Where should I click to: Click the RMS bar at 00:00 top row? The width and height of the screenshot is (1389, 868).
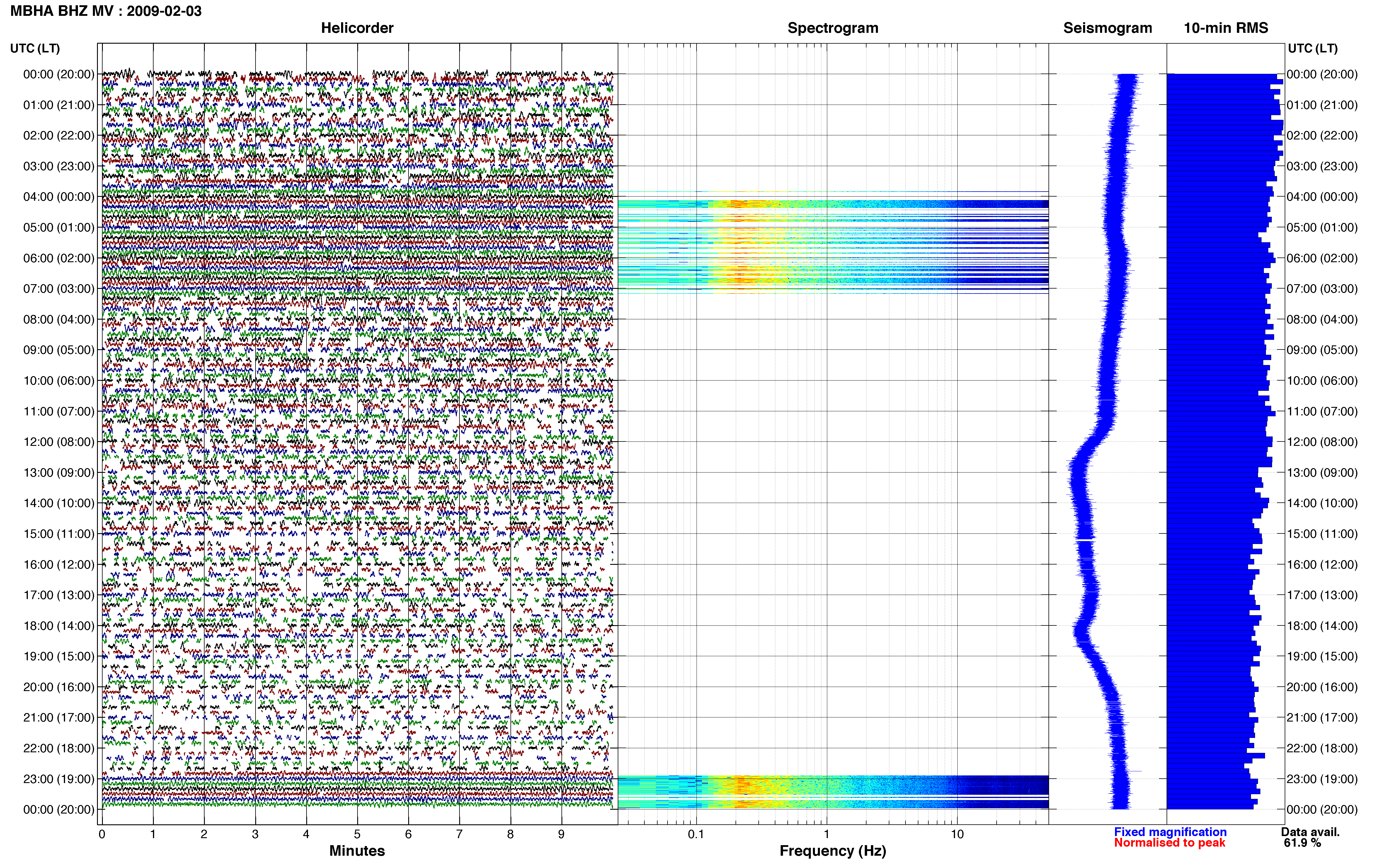[x=1222, y=76]
